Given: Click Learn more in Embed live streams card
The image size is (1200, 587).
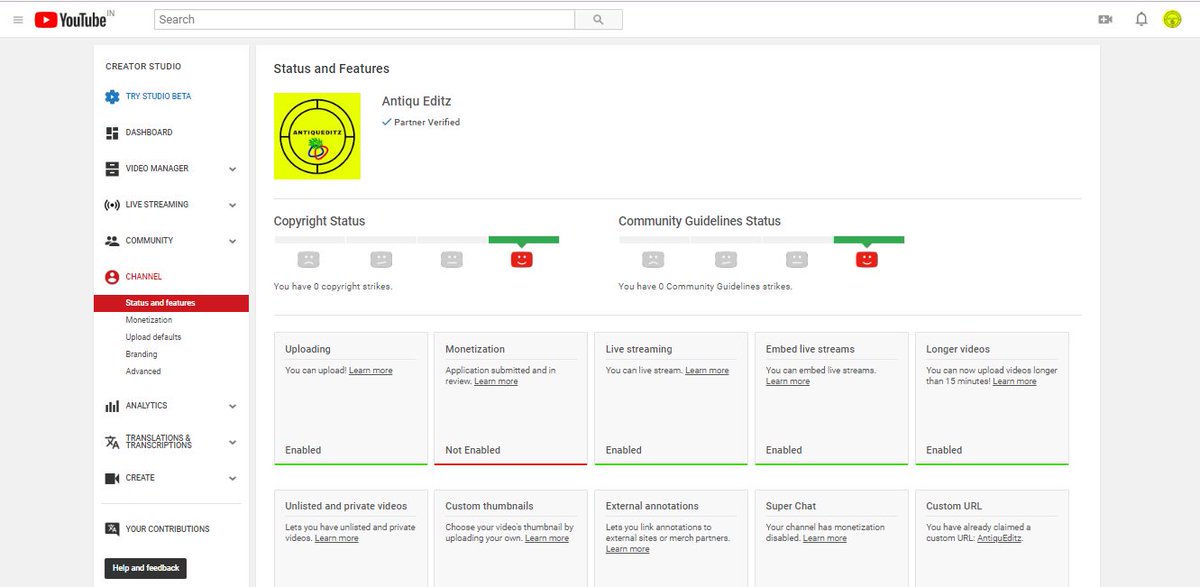Looking at the screenshot, I should [x=788, y=382].
